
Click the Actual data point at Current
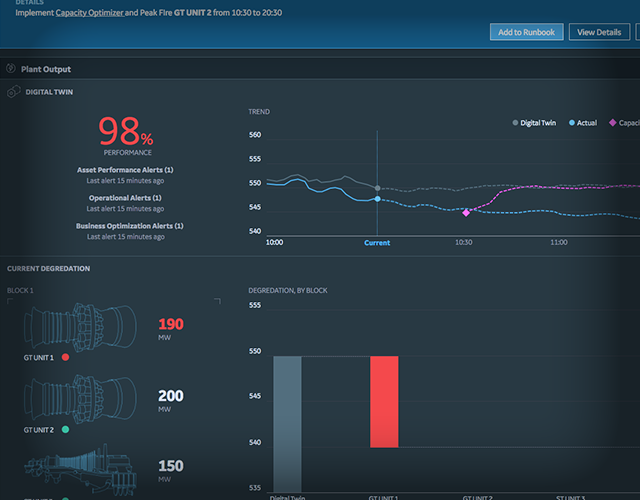click(x=378, y=199)
